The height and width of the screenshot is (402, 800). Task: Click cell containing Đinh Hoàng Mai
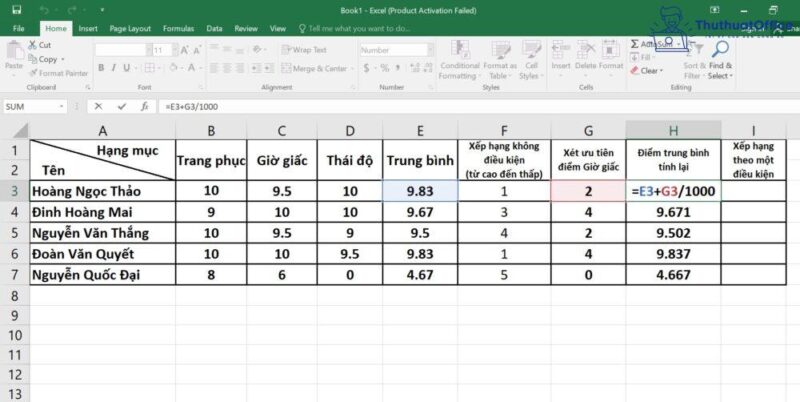coord(103,212)
